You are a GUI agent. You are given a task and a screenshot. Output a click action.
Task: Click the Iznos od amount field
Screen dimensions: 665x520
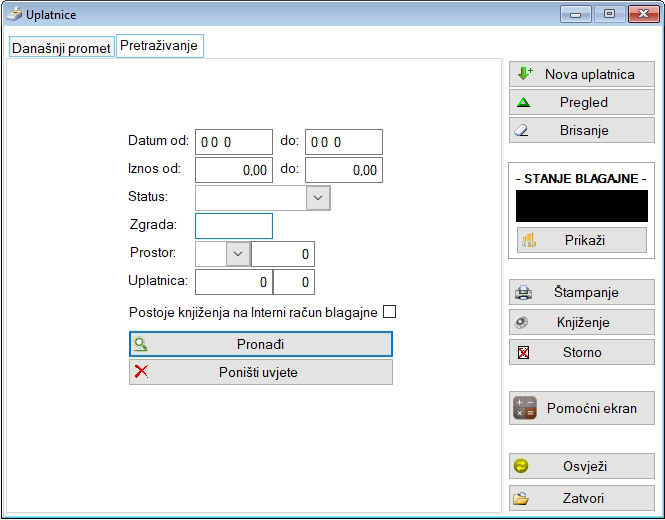pos(233,170)
